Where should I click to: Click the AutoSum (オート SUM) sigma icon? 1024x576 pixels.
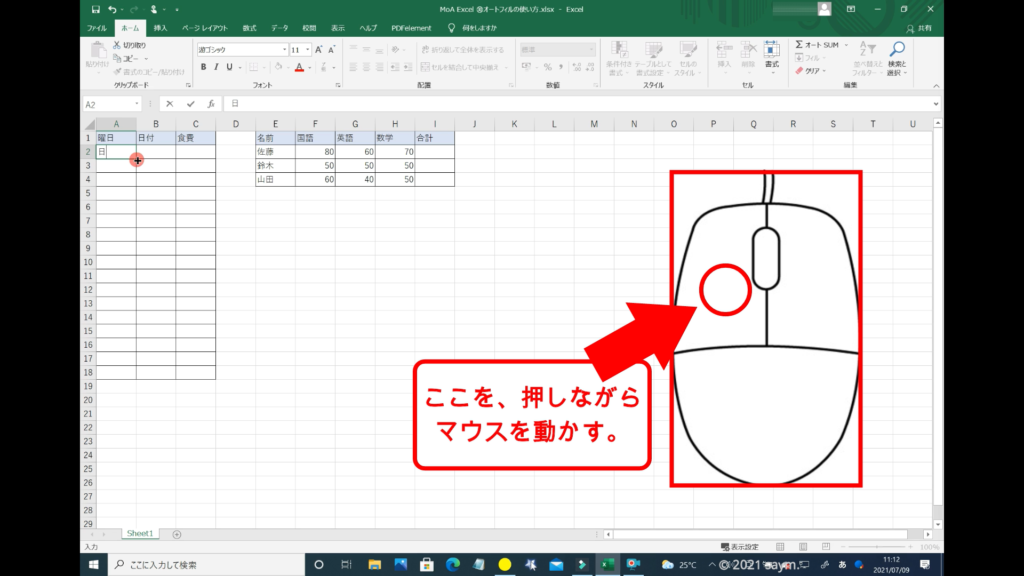tap(800, 45)
